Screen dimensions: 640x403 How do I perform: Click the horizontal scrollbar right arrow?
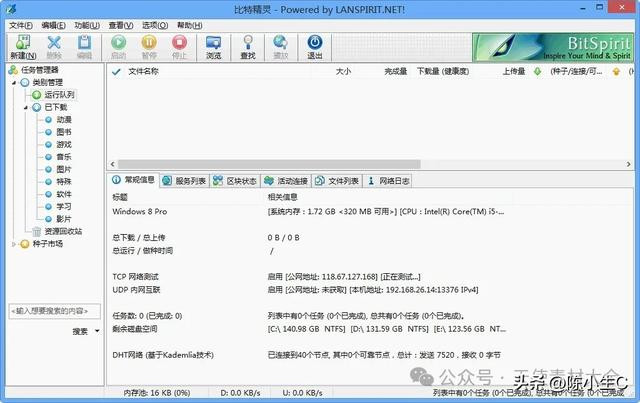pos(629,164)
